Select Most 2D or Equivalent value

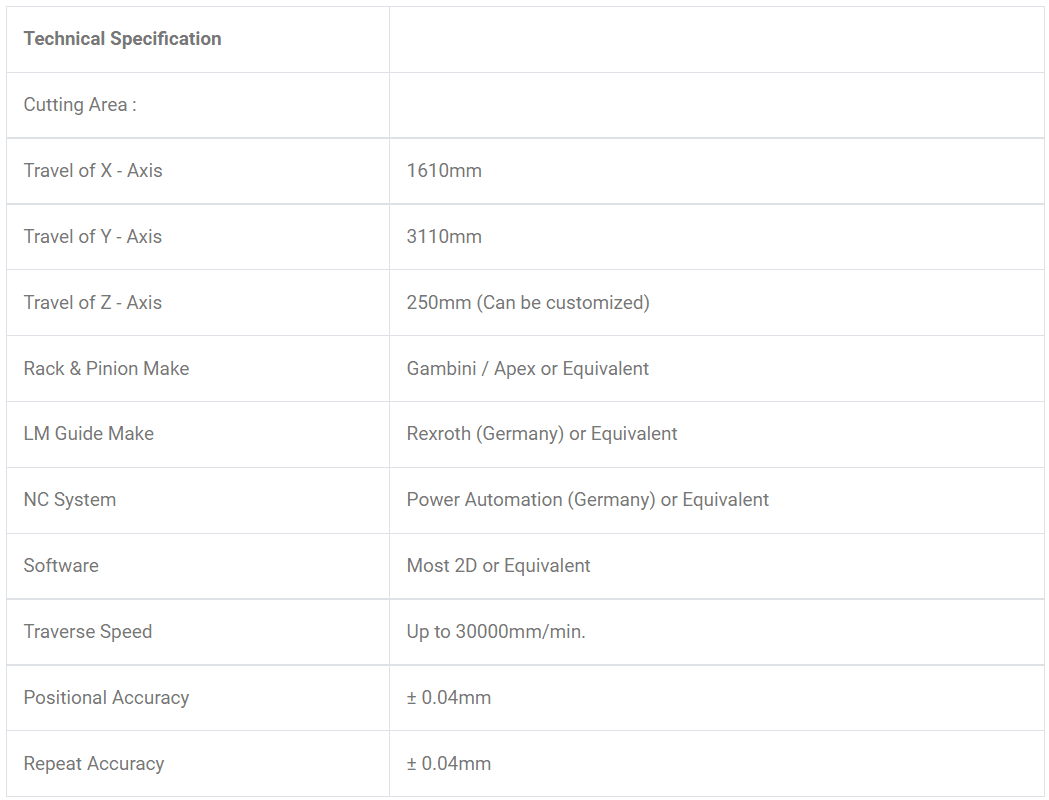(498, 566)
